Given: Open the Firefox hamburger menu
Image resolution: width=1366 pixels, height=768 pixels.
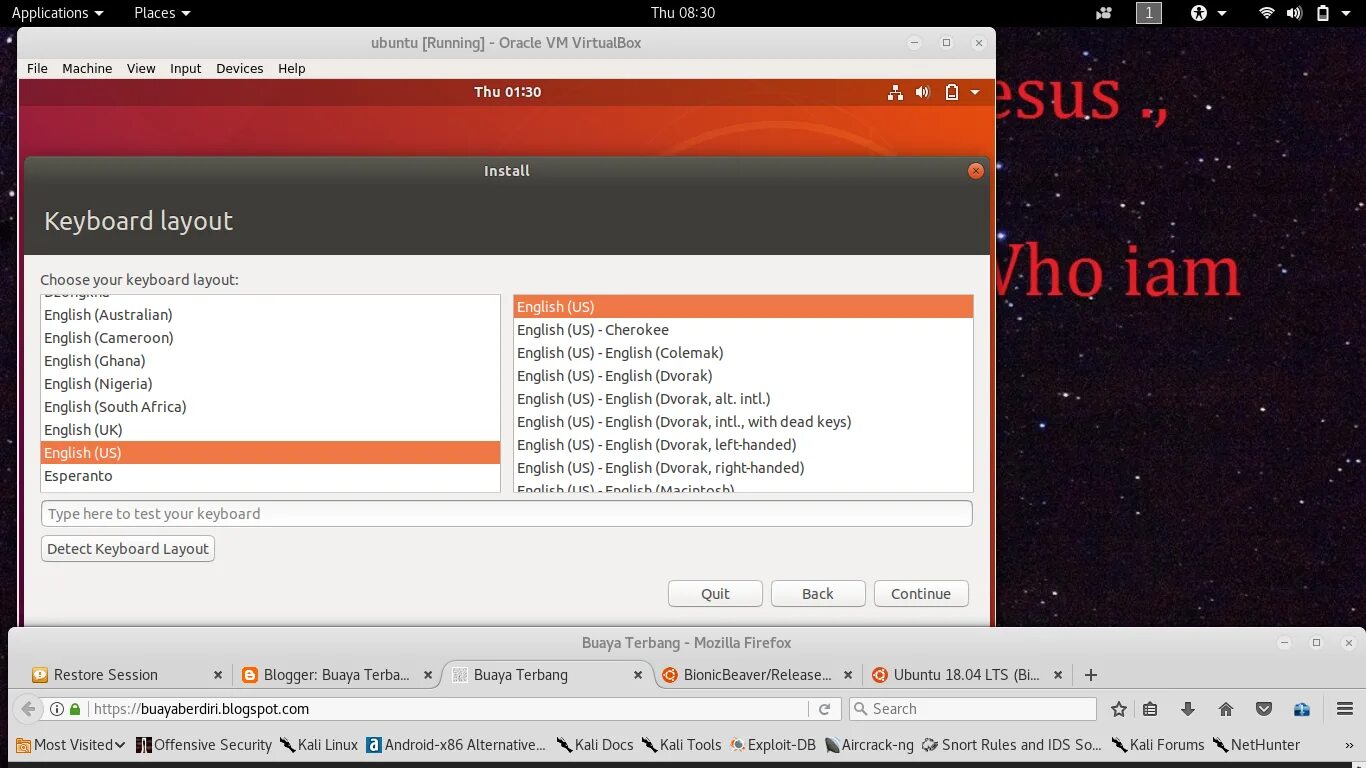Looking at the screenshot, I should (x=1345, y=709).
